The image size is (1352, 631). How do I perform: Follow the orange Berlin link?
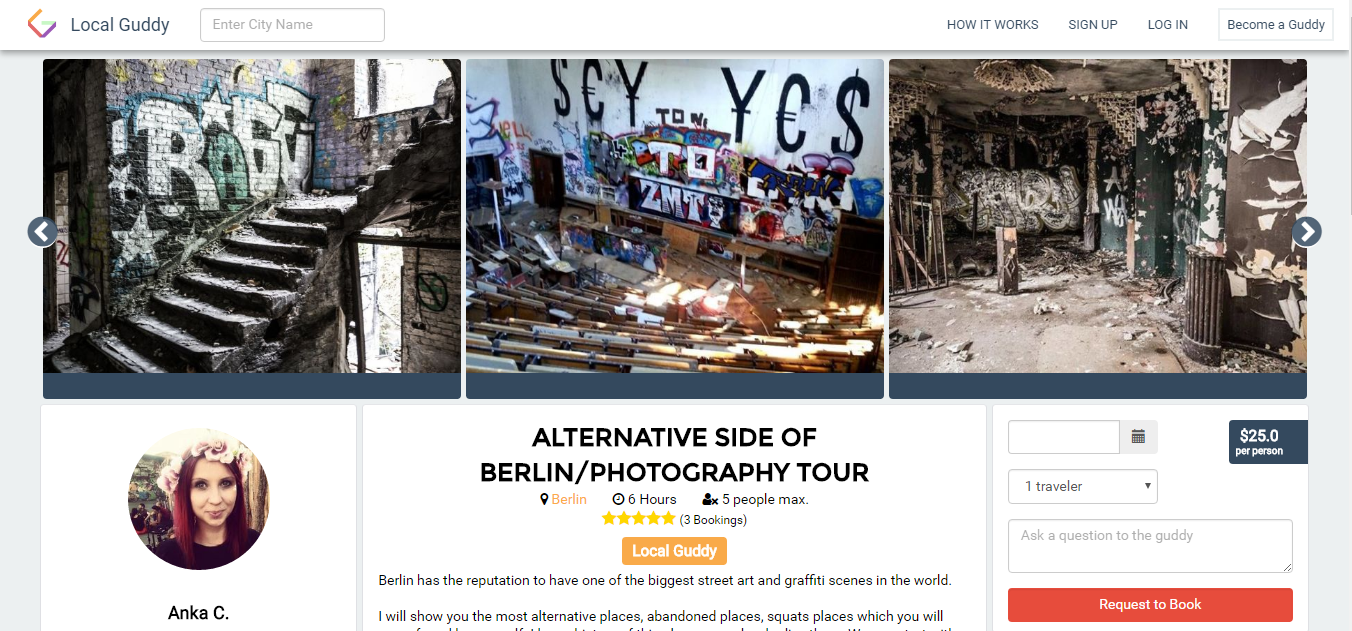(569, 499)
